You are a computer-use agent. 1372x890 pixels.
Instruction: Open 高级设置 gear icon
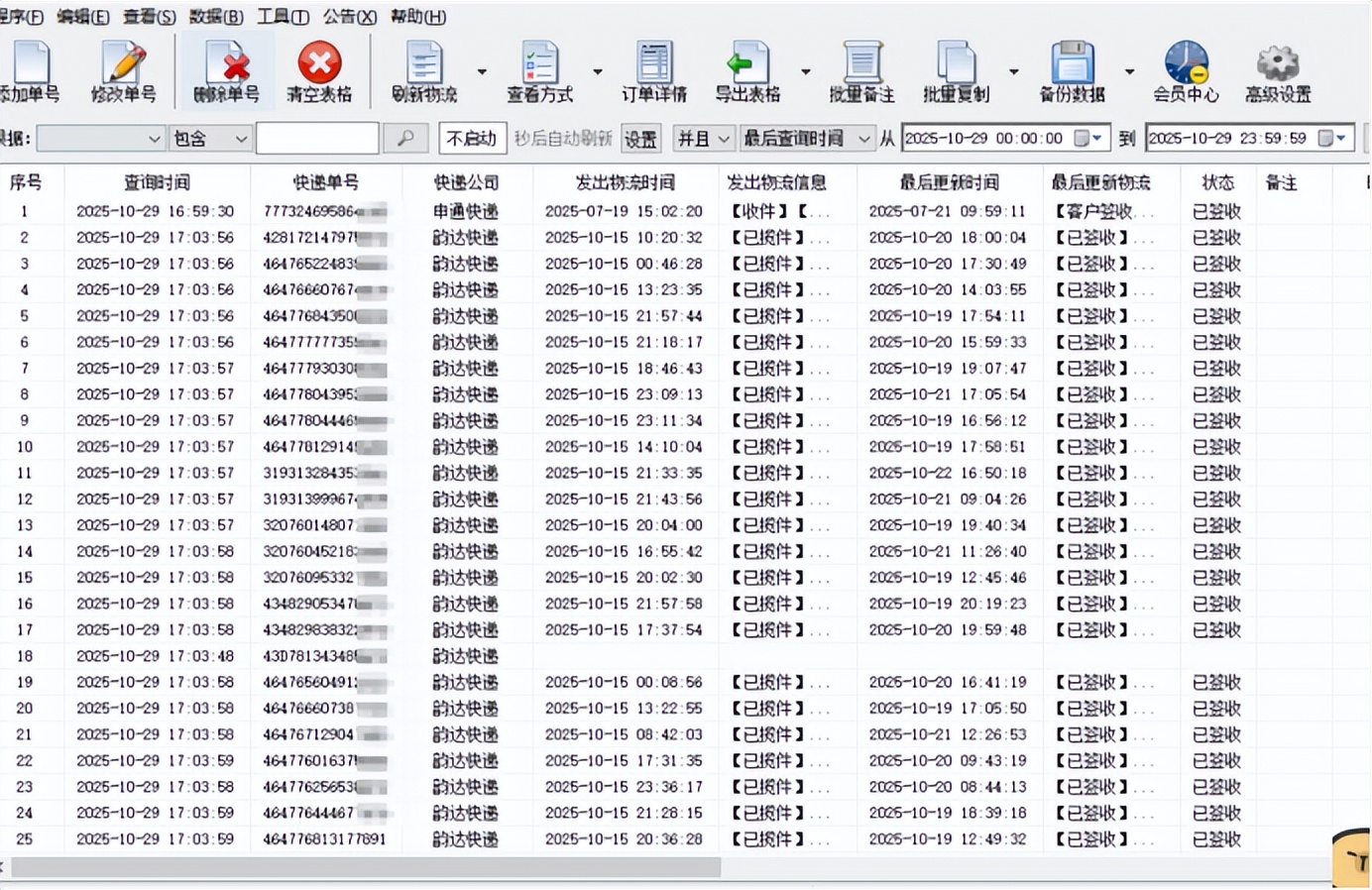tap(1278, 64)
